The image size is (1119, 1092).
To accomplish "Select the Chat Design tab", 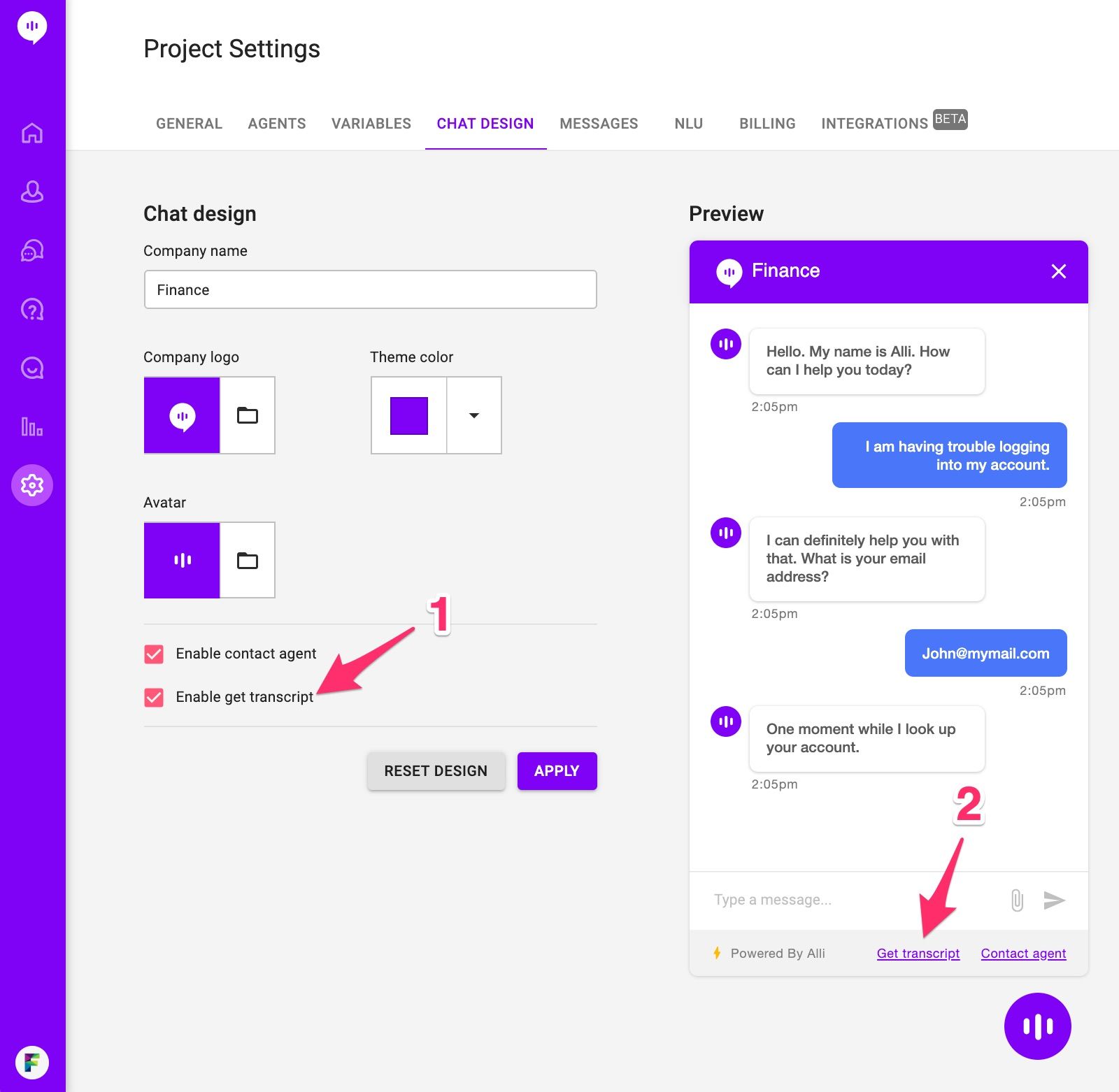I will tap(485, 124).
